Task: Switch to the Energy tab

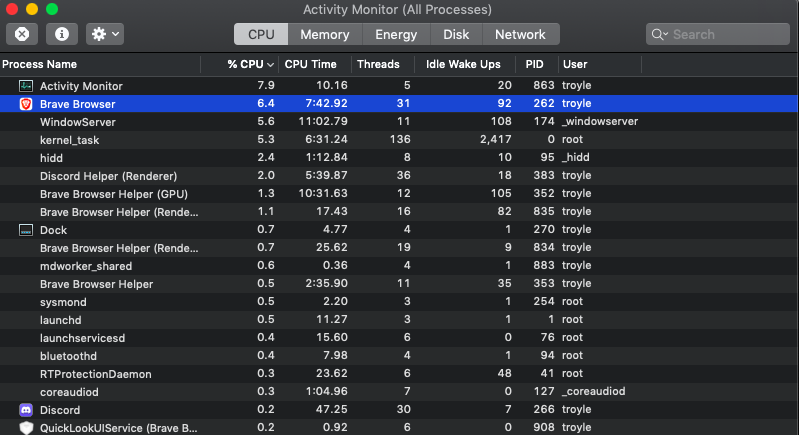Action: [x=396, y=34]
